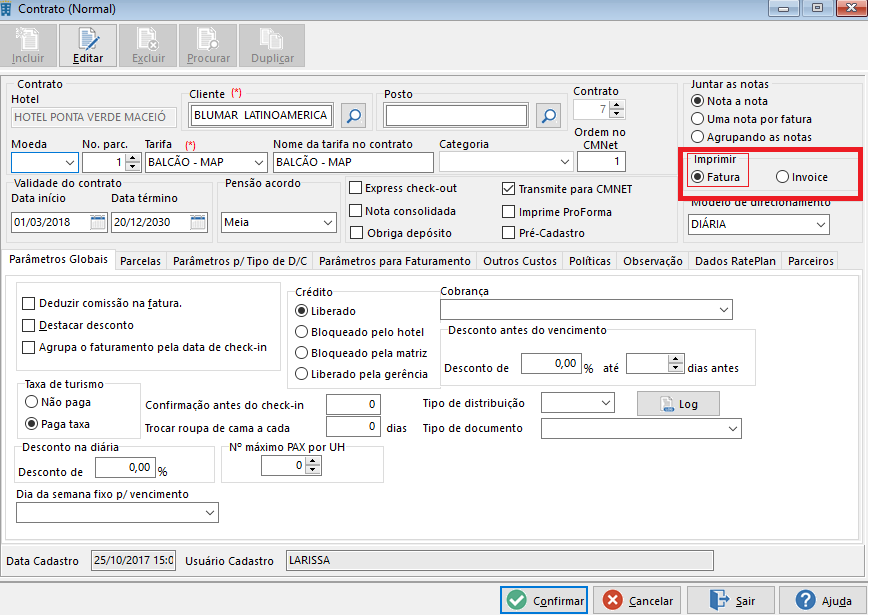Viewport: 869px width, 615px height.
Task: Click Ordem no CMNet field
Action: (x=601, y=162)
